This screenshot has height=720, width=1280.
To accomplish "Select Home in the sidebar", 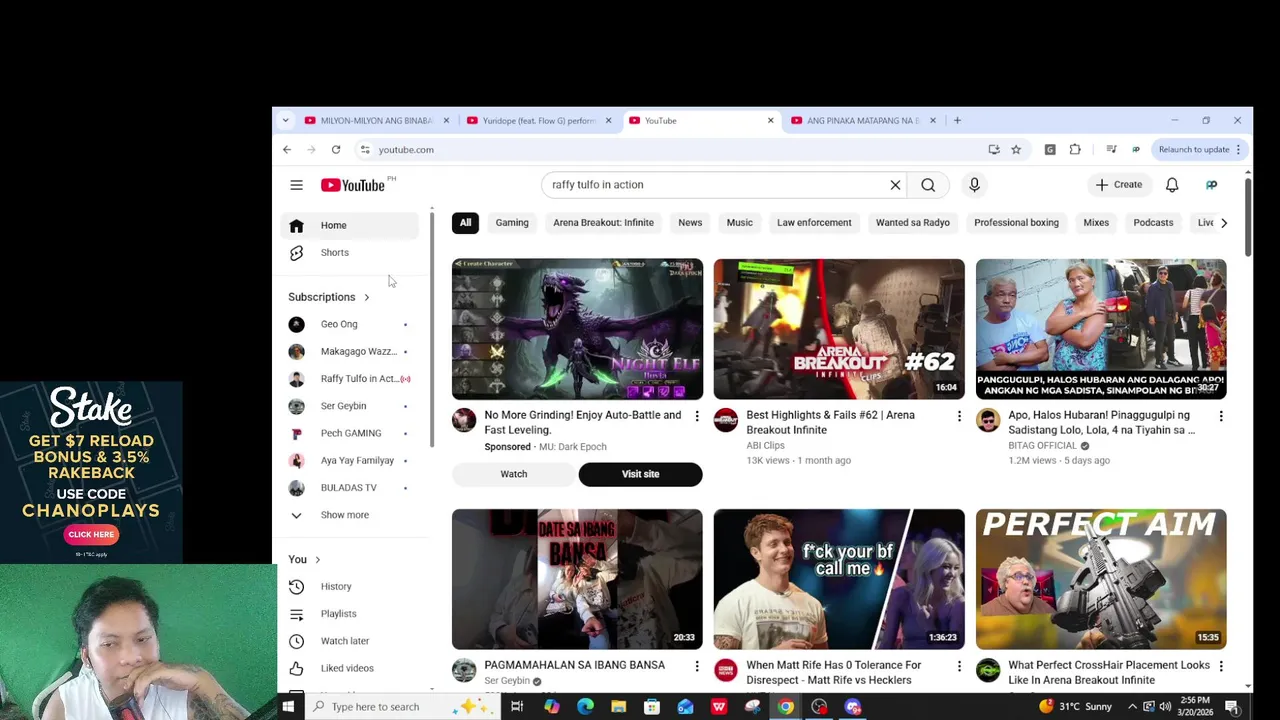I will point(350,225).
